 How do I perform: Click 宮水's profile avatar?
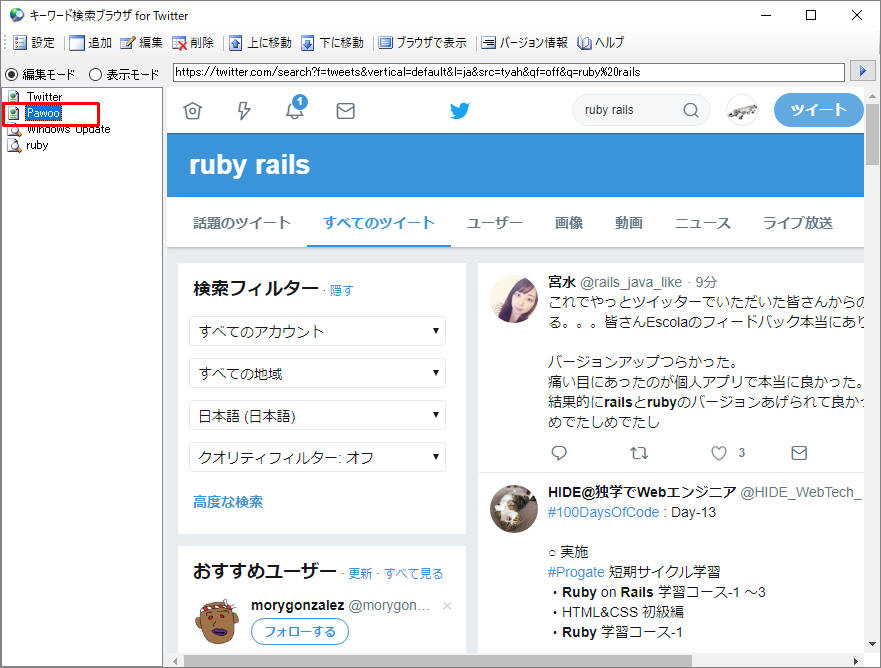point(514,299)
